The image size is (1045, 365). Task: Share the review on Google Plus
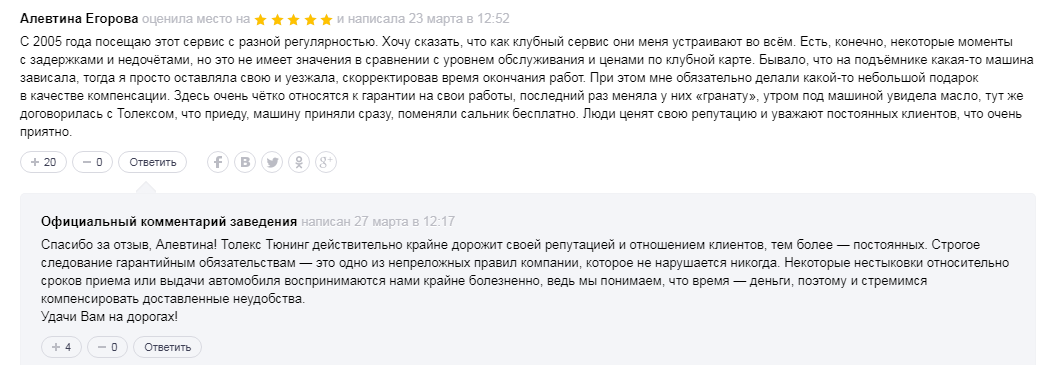tap(326, 162)
